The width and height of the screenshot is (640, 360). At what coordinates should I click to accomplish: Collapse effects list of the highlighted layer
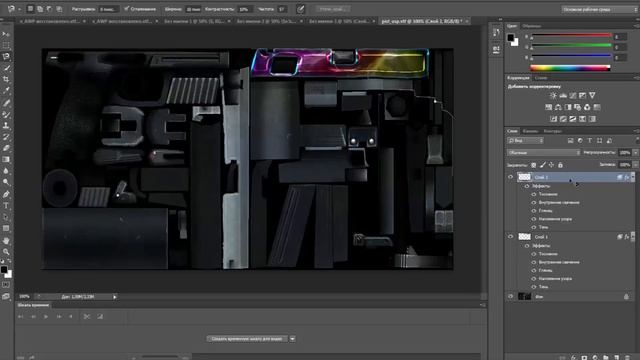[633, 177]
